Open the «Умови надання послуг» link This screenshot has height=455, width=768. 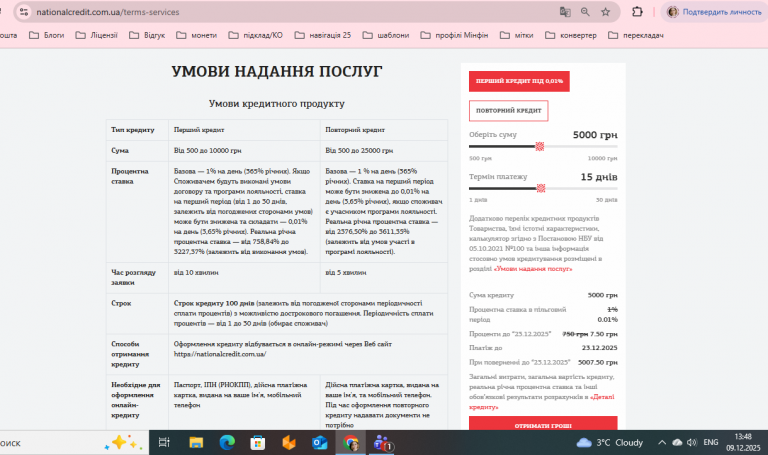pyautogui.click(x=533, y=269)
